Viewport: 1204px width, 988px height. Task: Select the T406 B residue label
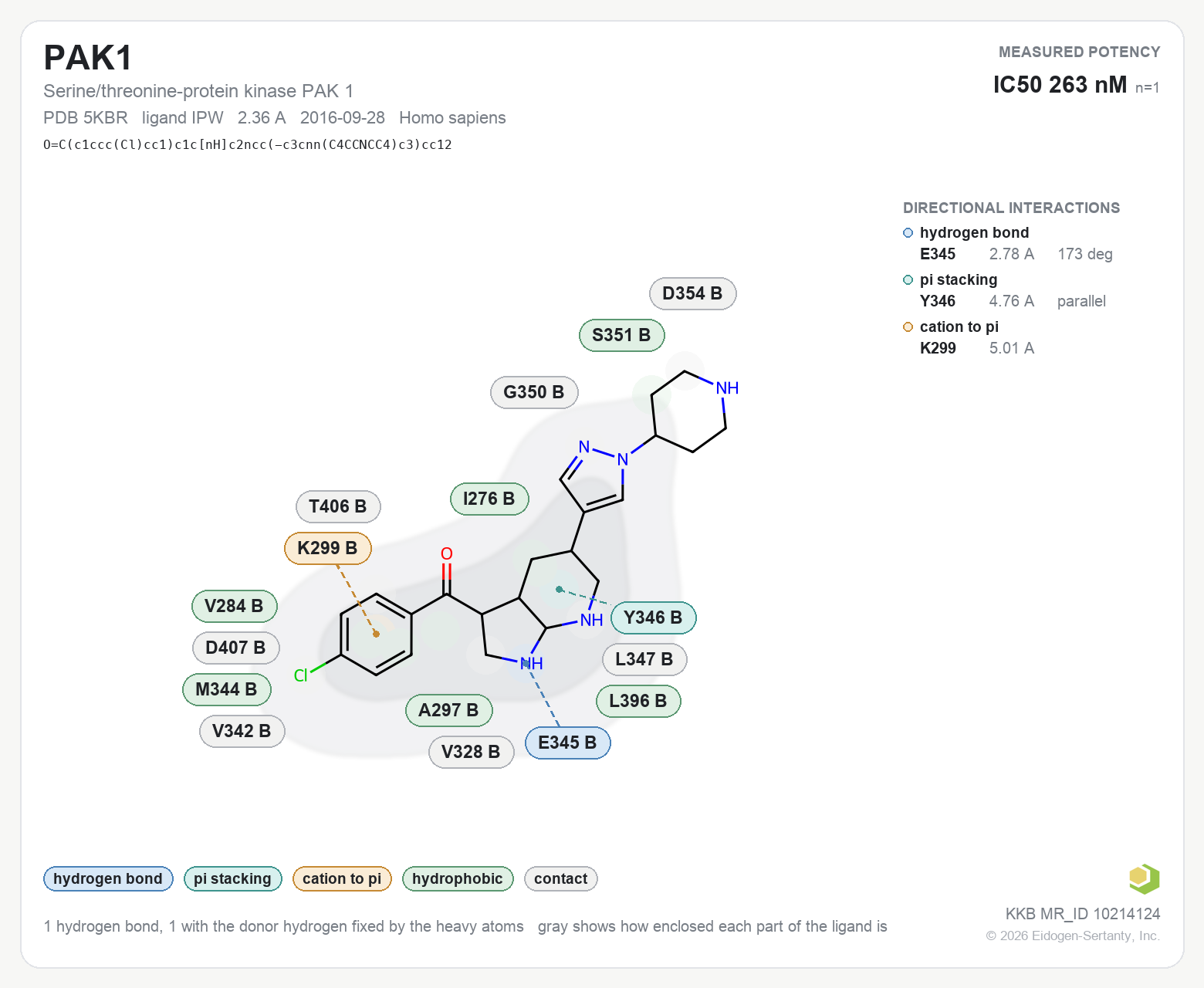coord(338,506)
